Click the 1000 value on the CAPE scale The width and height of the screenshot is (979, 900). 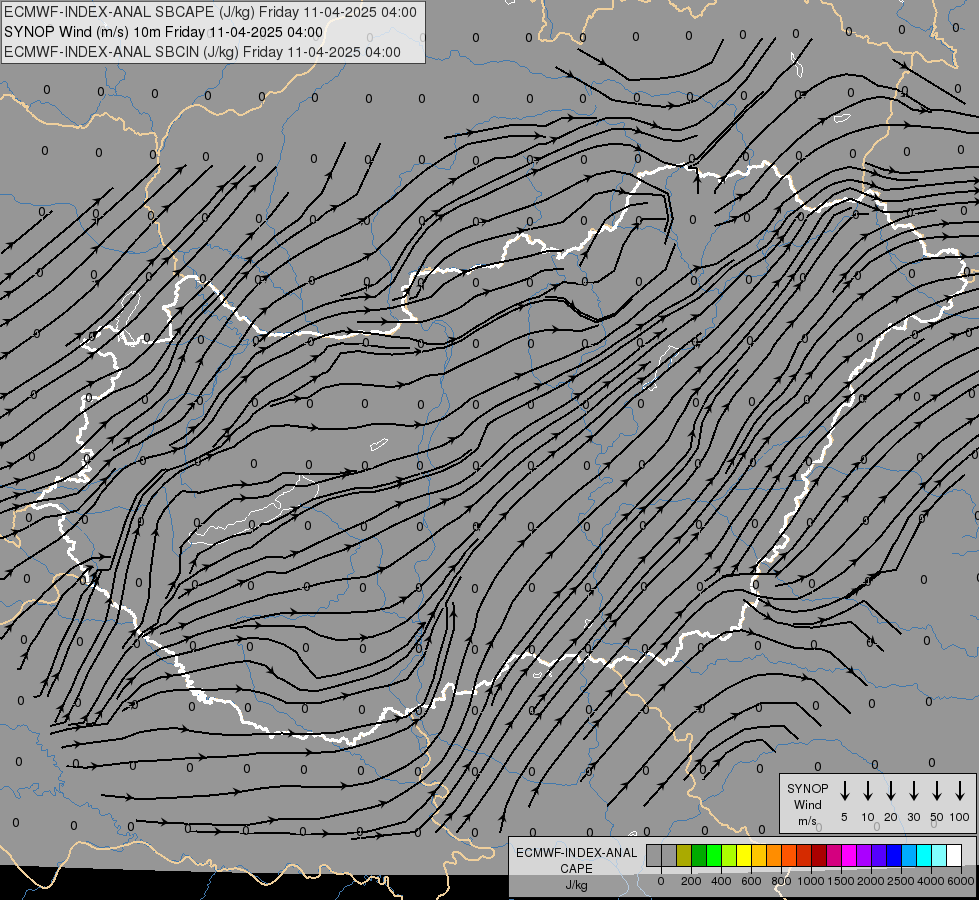click(811, 881)
